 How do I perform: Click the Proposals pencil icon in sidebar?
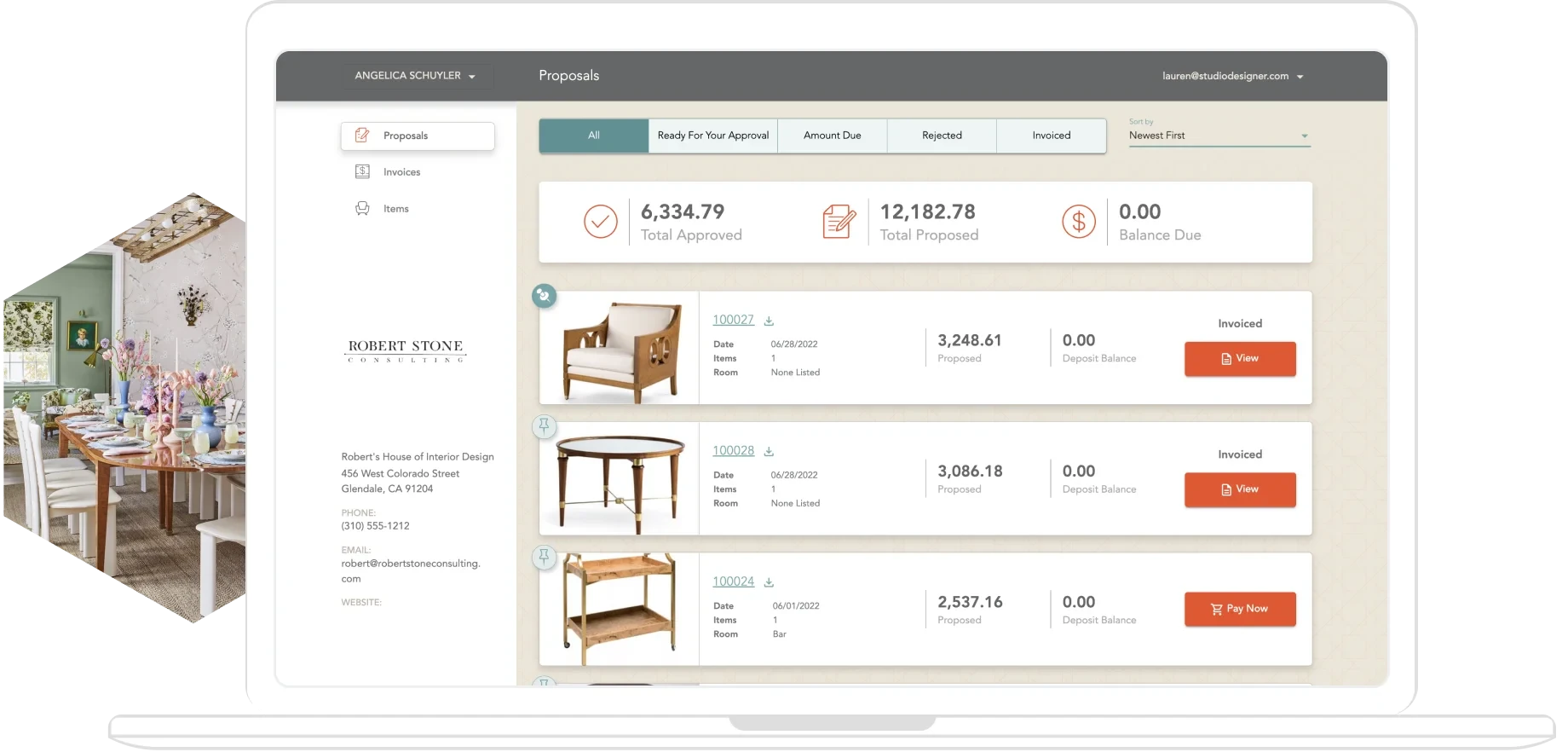[x=362, y=136]
